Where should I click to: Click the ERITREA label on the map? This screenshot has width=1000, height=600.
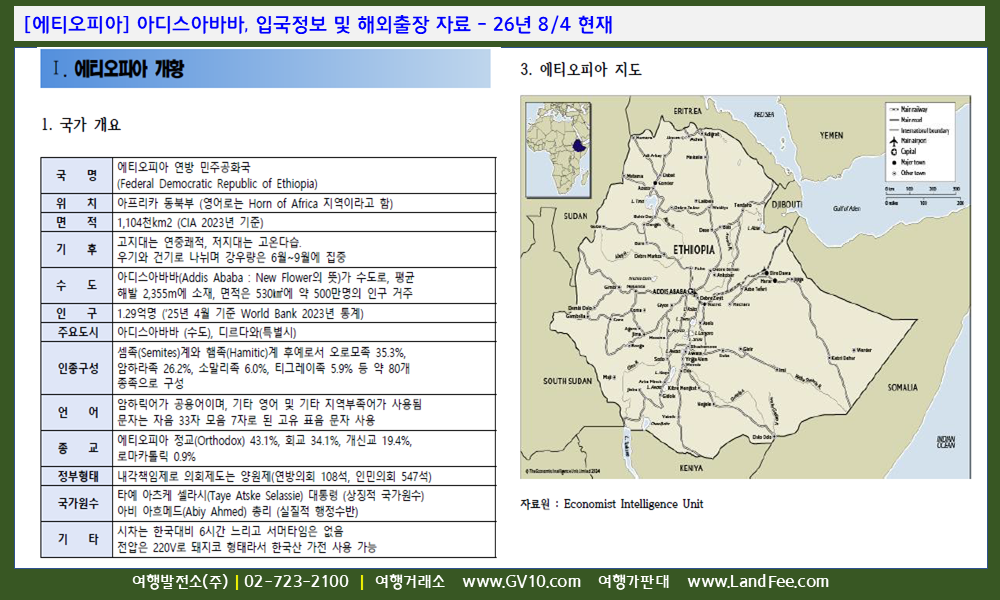688,112
